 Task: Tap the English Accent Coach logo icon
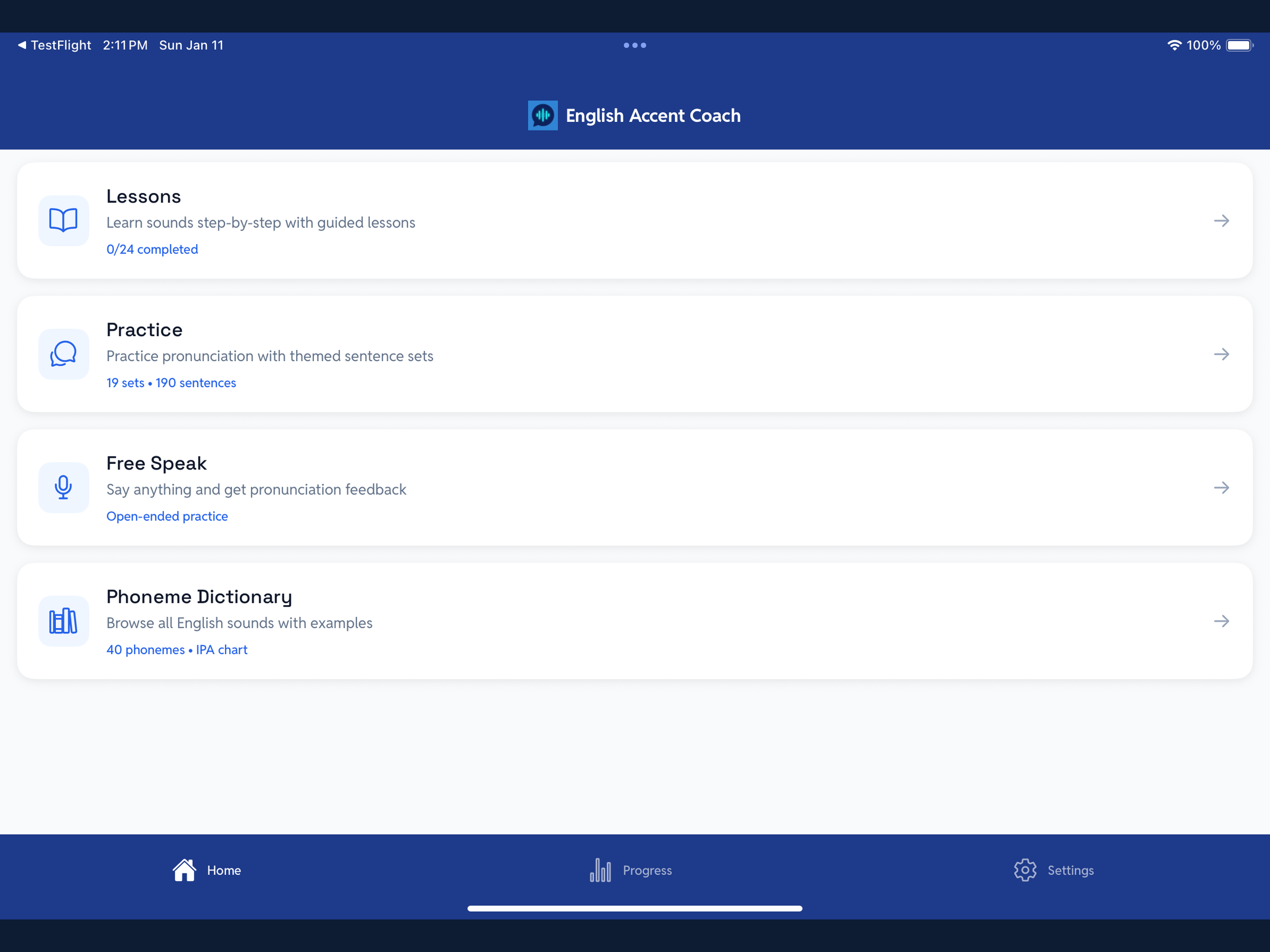[x=542, y=115]
